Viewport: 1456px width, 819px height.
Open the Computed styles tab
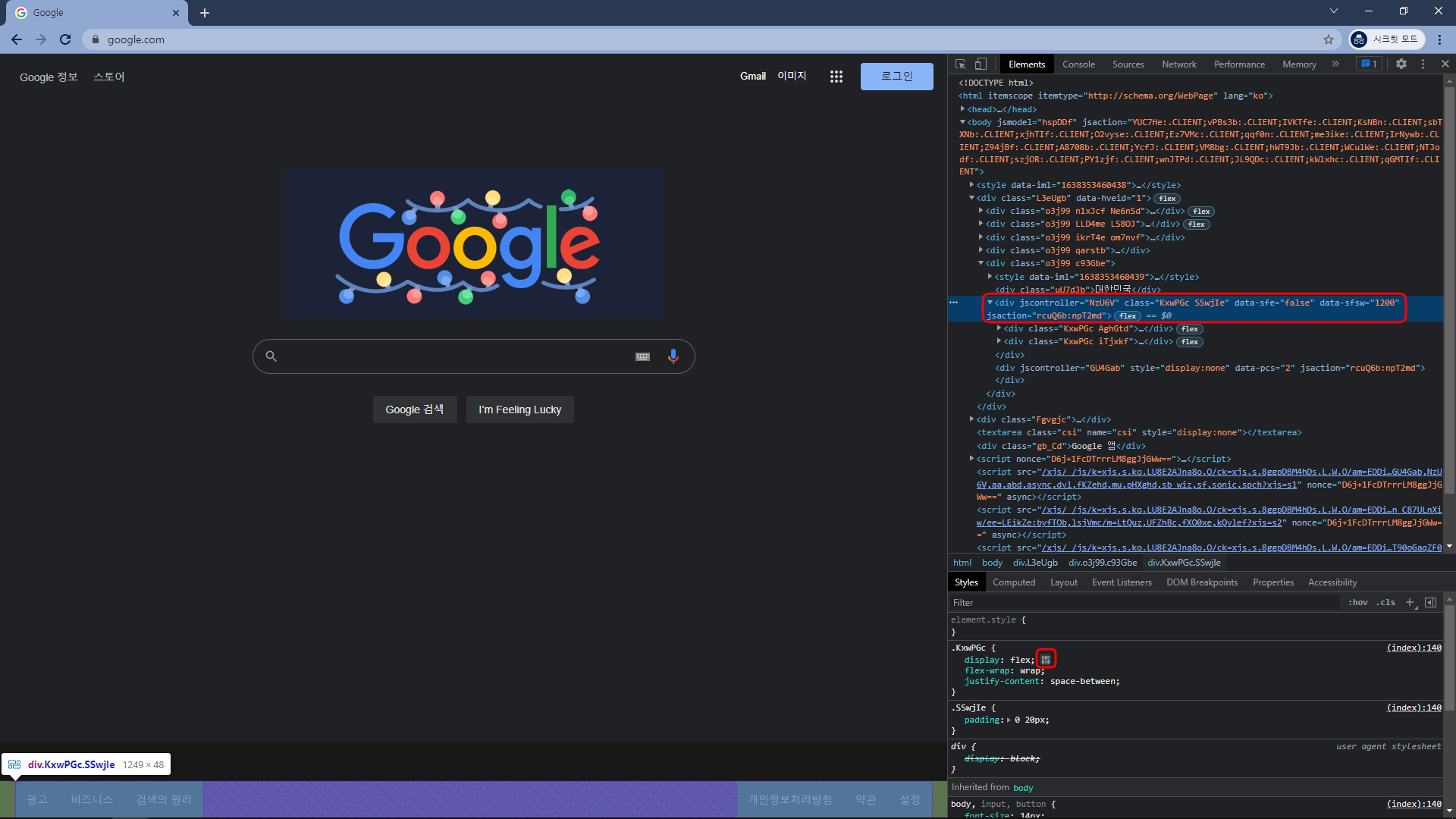click(1014, 582)
